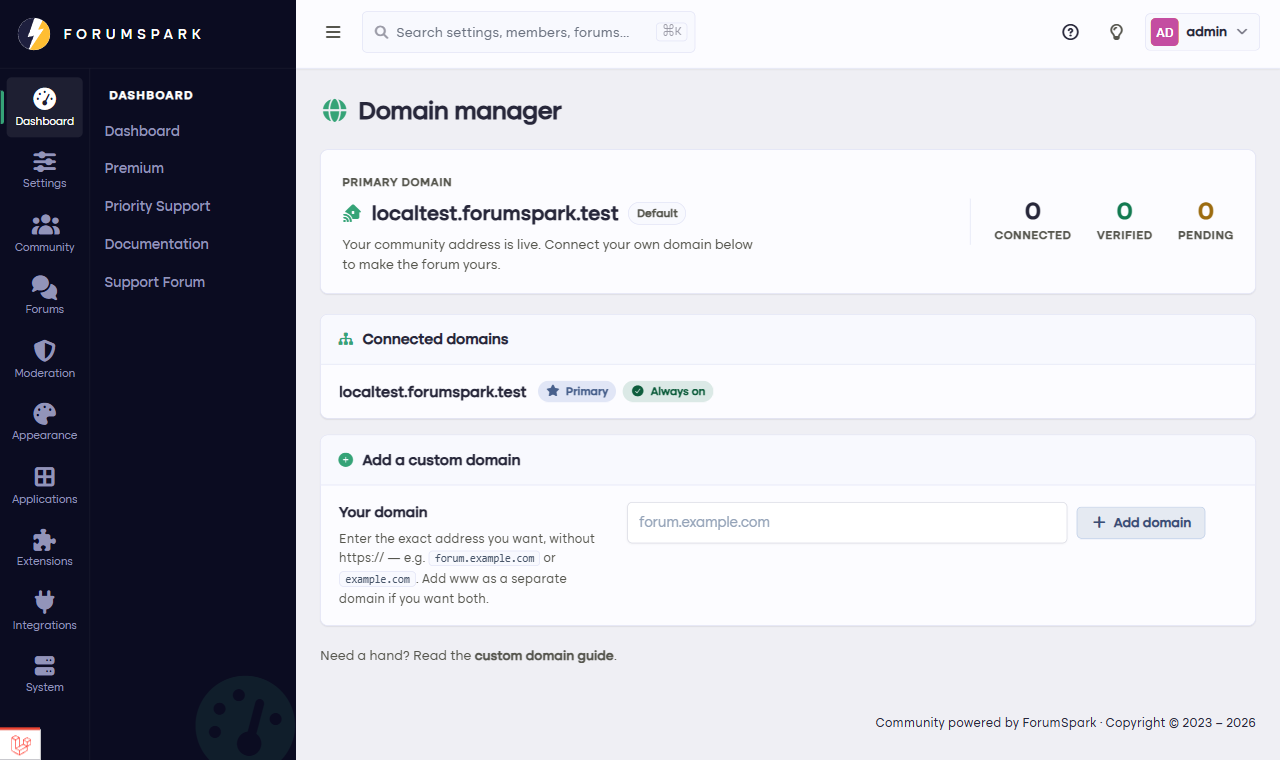Go to the Community section
Viewport: 1280px width, 760px height.
[x=45, y=233]
